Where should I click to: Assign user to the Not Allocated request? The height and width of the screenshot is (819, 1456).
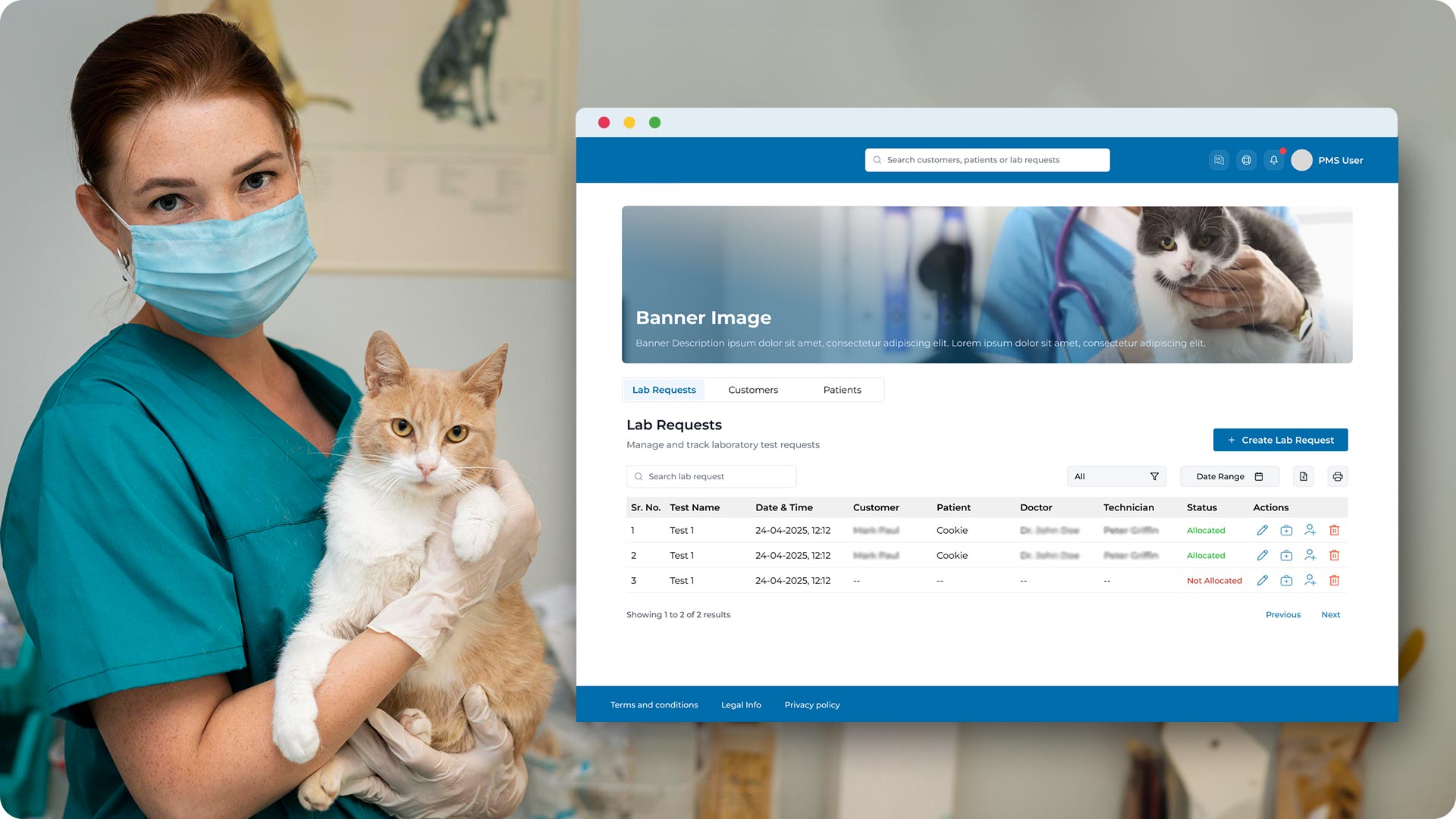(1310, 580)
